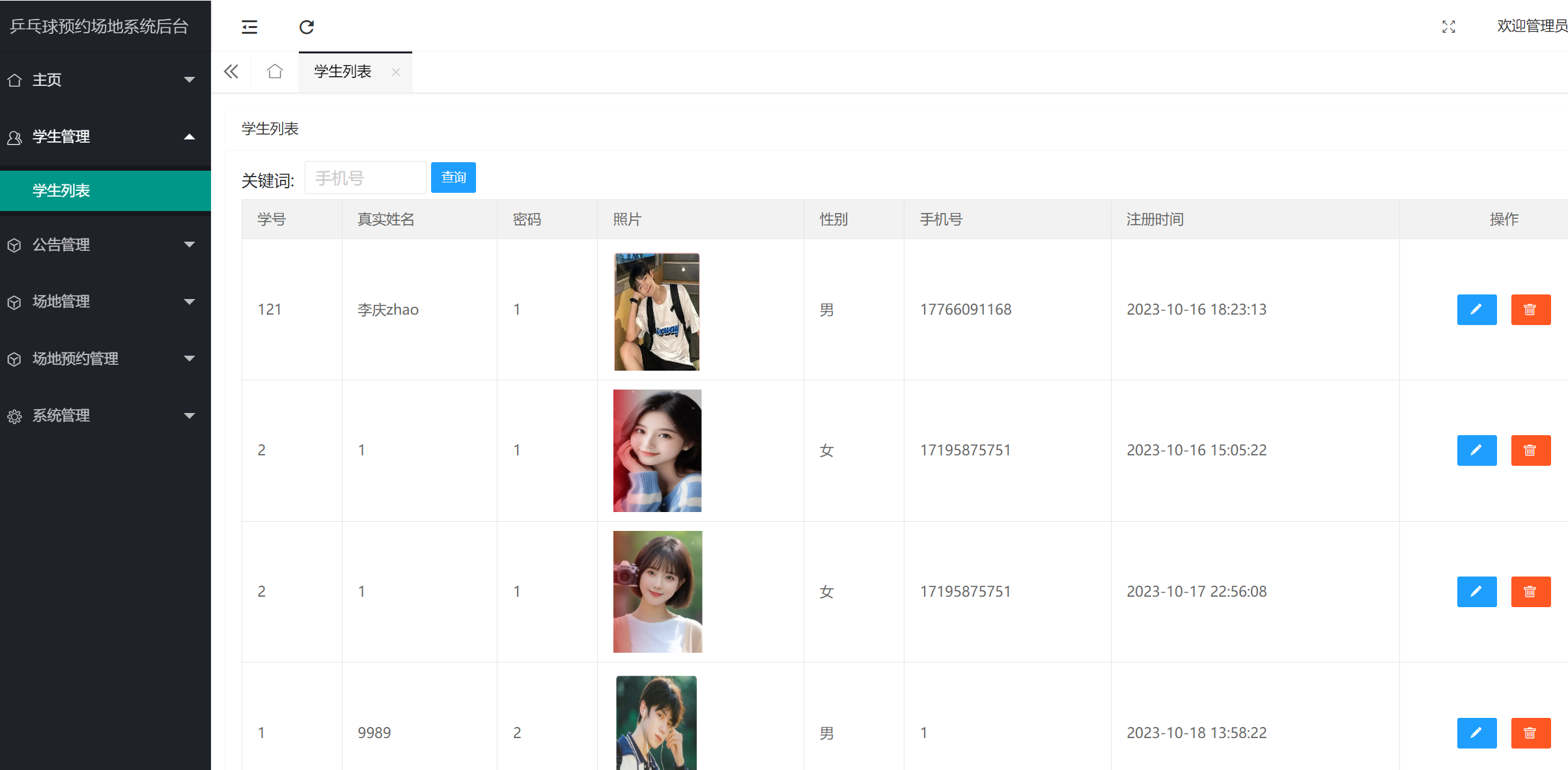Click the fullscreen toggle icon
This screenshot has width=1568, height=770.
[1448, 27]
